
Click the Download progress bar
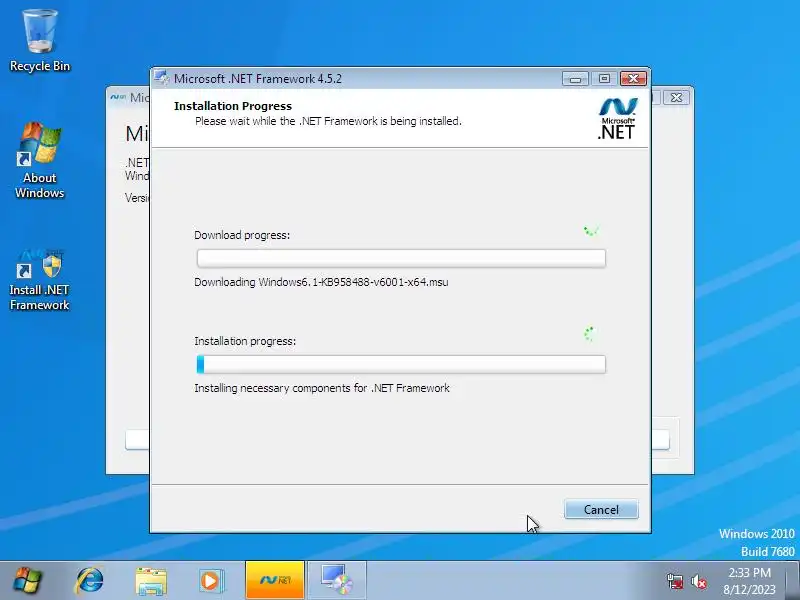click(401, 259)
